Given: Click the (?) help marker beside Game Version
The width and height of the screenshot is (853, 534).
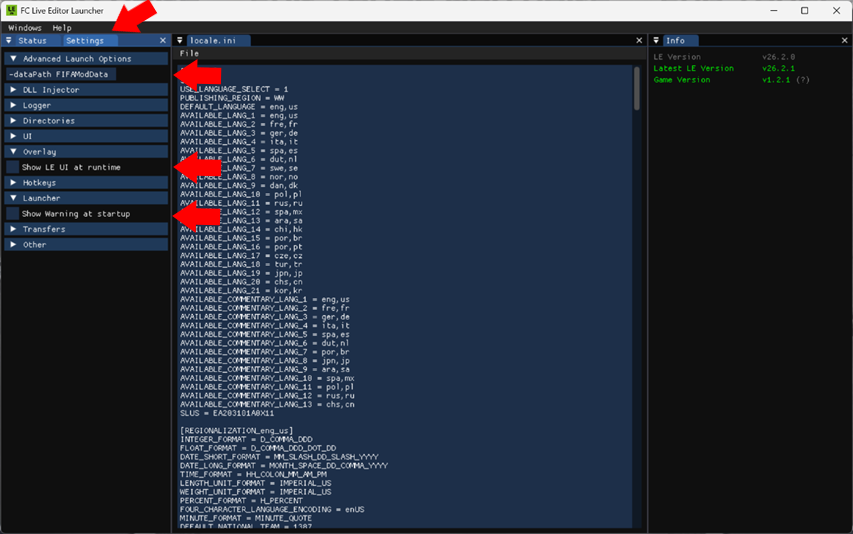Looking at the screenshot, I should pos(803,80).
